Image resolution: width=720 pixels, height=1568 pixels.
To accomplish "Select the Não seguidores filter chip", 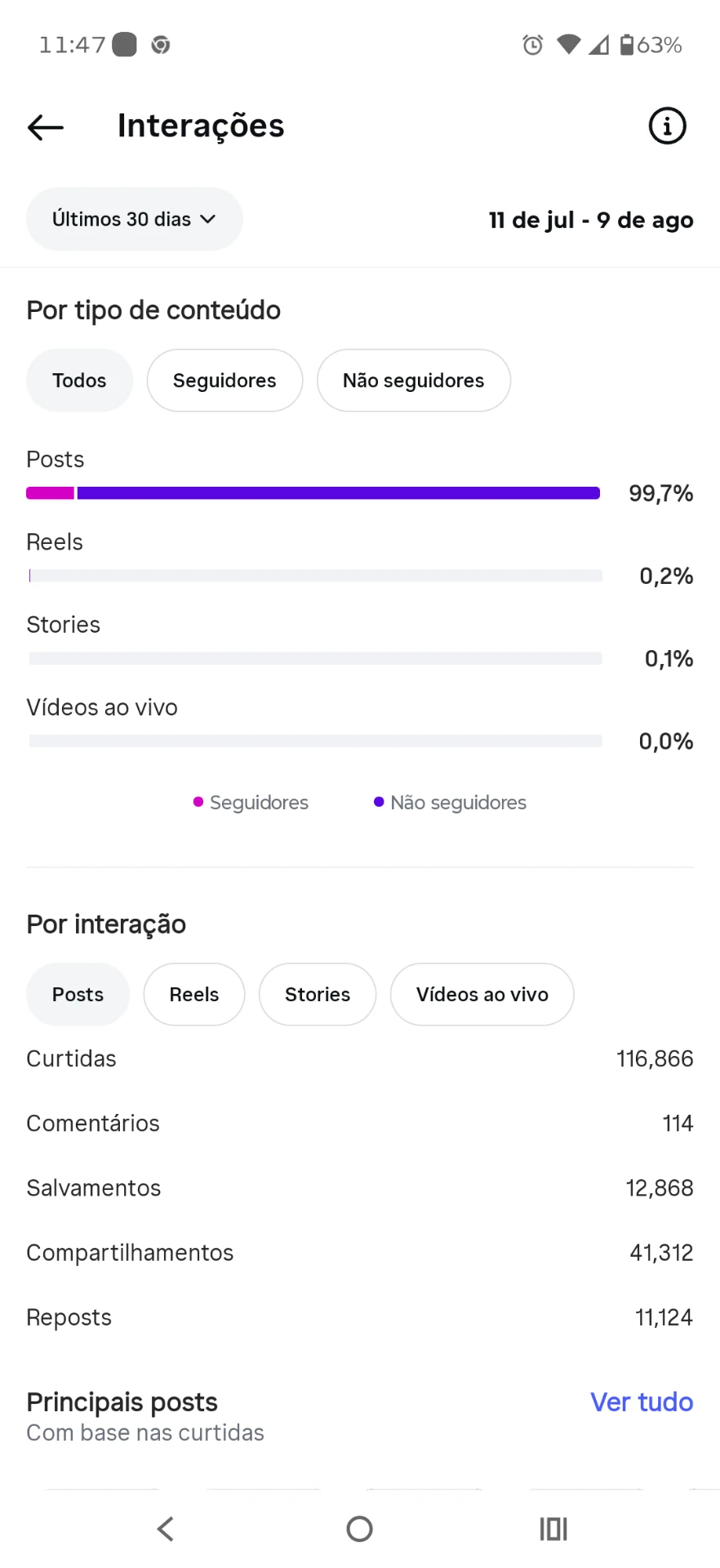I will click(413, 381).
